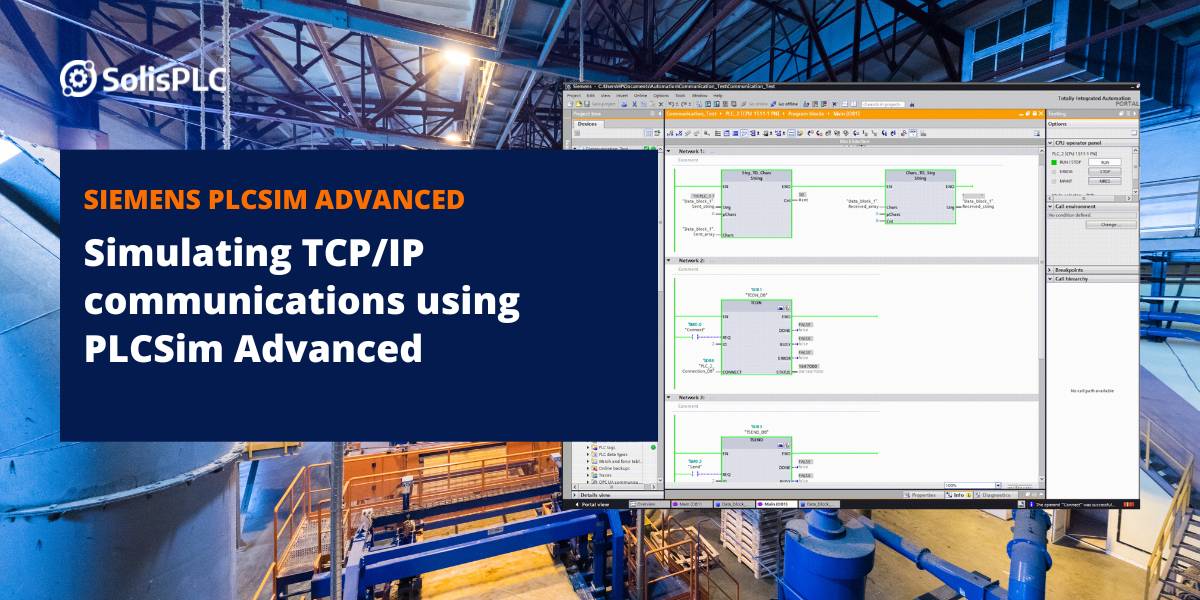Open the Diagnostics tab in inspector
1200x600 pixels.
[x=996, y=495]
